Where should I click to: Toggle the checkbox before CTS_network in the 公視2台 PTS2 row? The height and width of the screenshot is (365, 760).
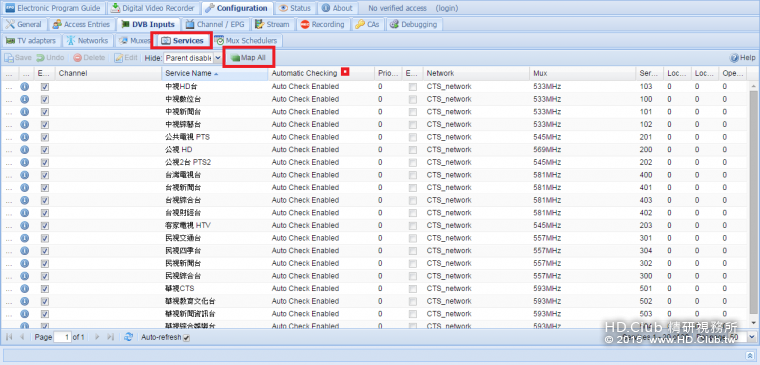(x=412, y=162)
